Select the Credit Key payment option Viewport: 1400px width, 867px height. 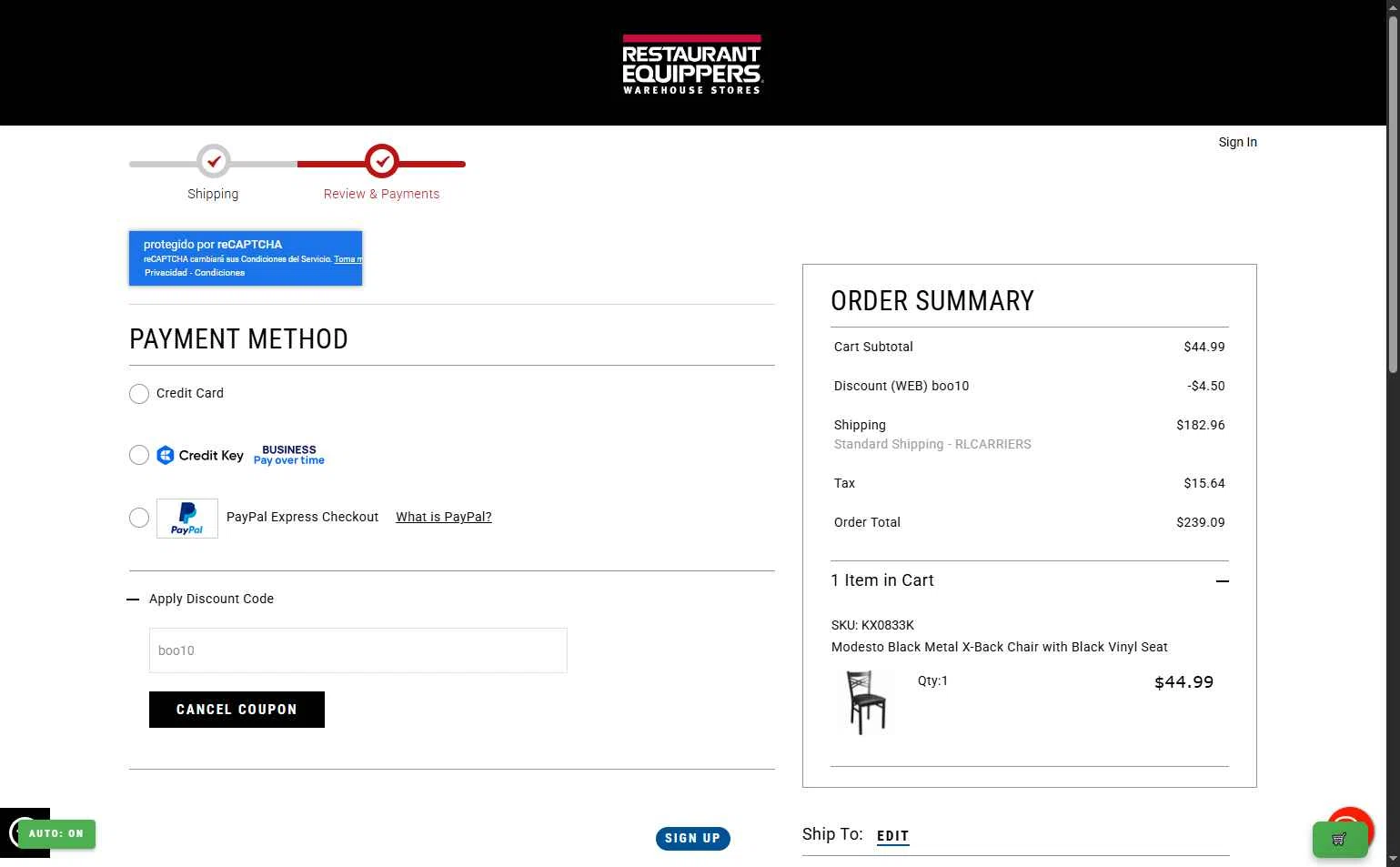click(139, 455)
